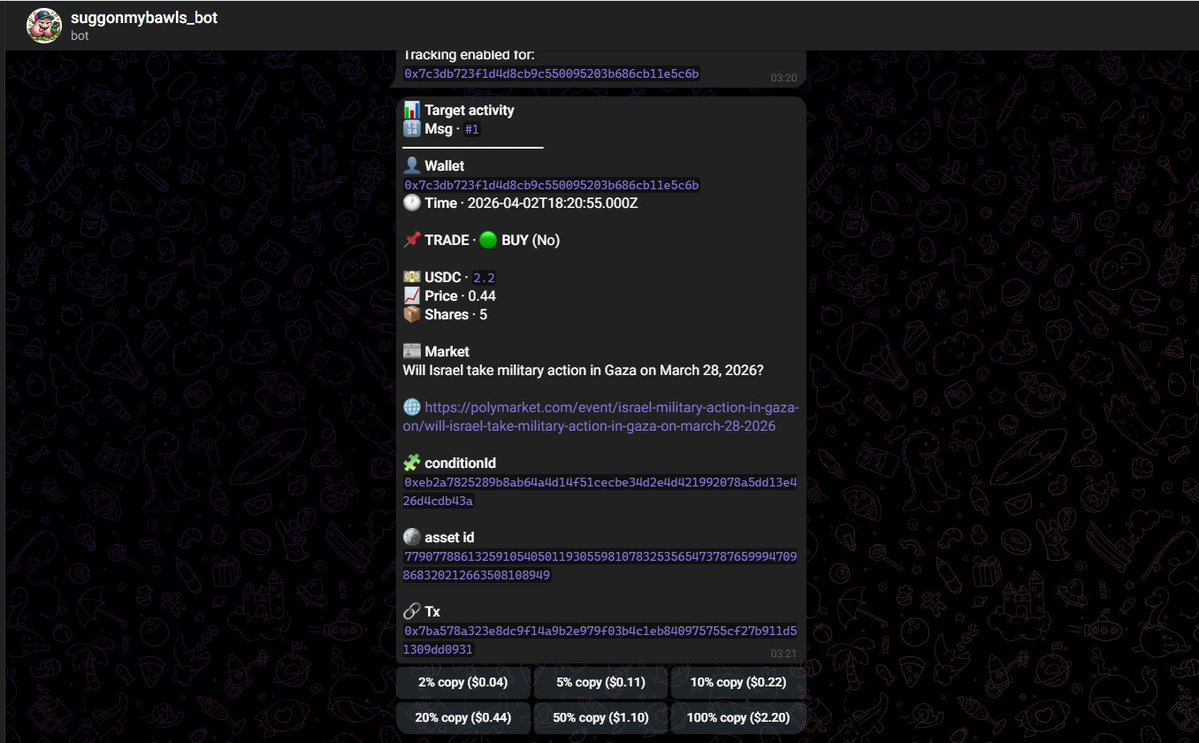This screenshot has height=743, width=1199.
Task: Click the Msg number #1
Action: [472, 129]
